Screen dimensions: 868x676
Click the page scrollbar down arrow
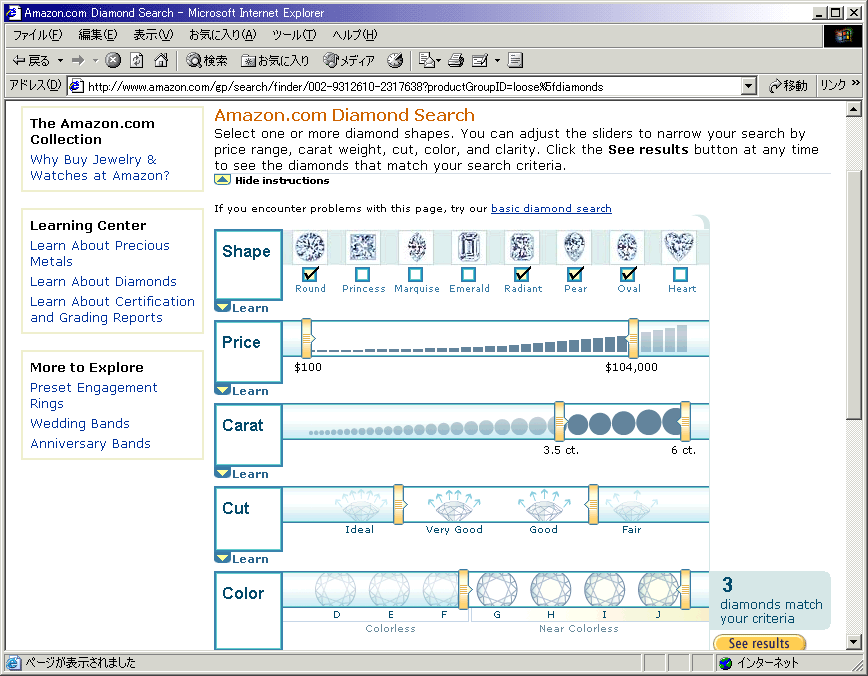click(x=853, y=642)
